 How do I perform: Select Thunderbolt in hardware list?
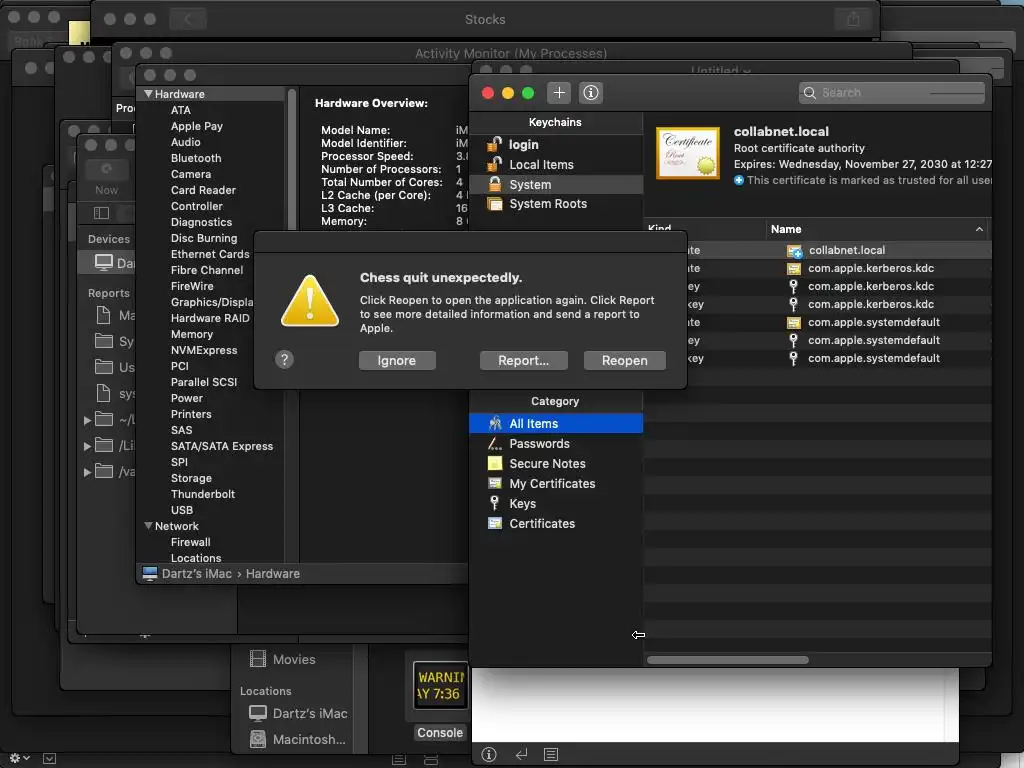click(x=202, y=494)
